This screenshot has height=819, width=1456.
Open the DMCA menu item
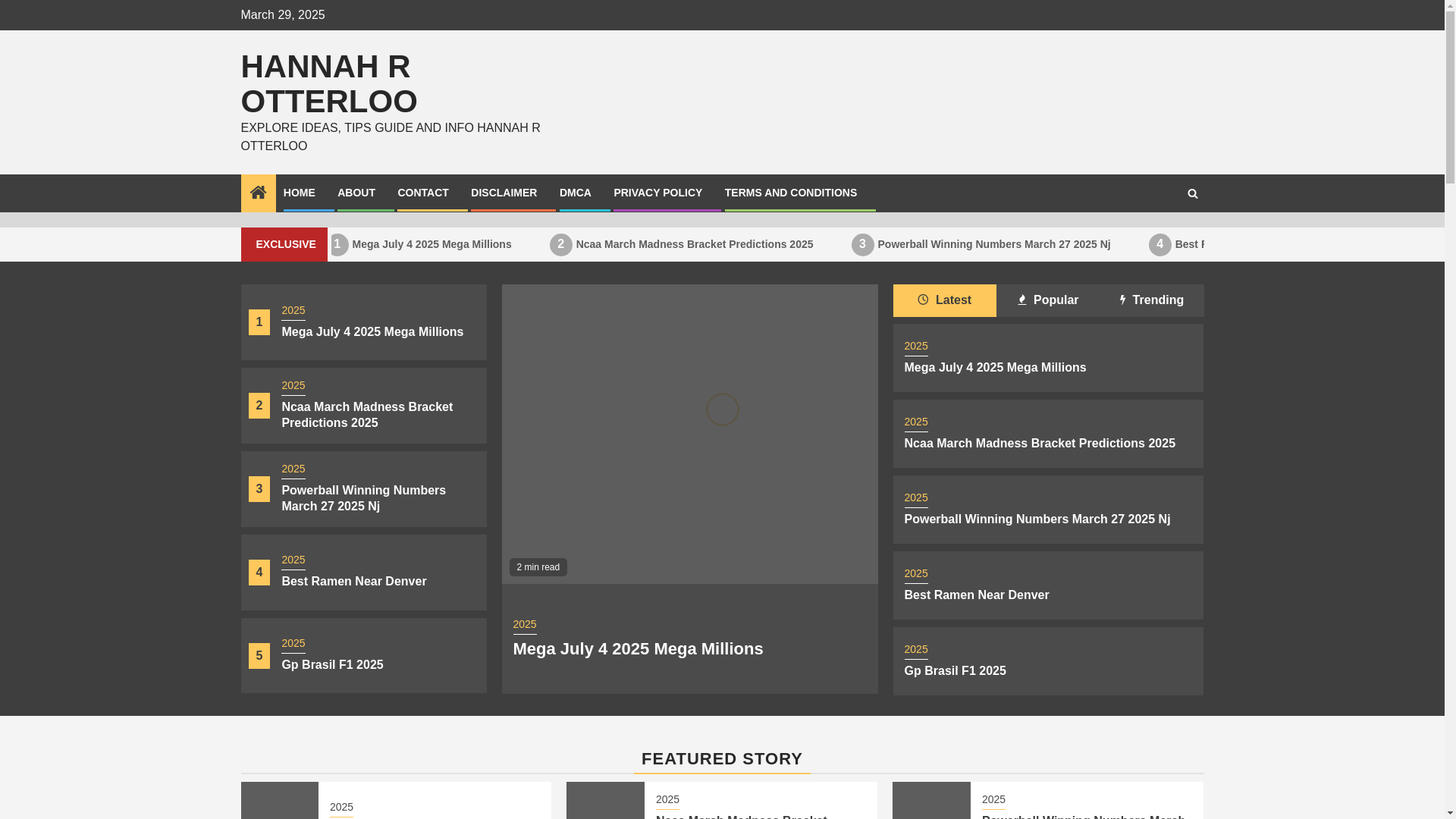coord(576,193)
